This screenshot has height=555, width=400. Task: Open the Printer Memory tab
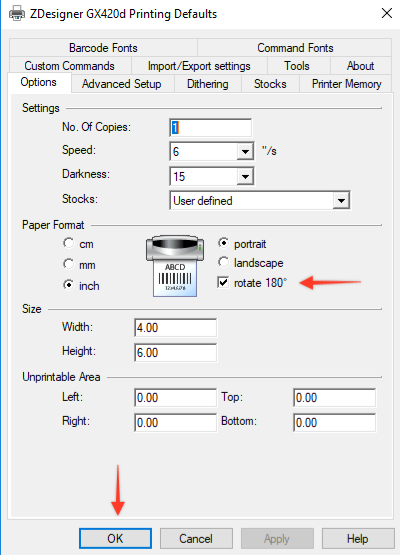(x=346, y=84)
